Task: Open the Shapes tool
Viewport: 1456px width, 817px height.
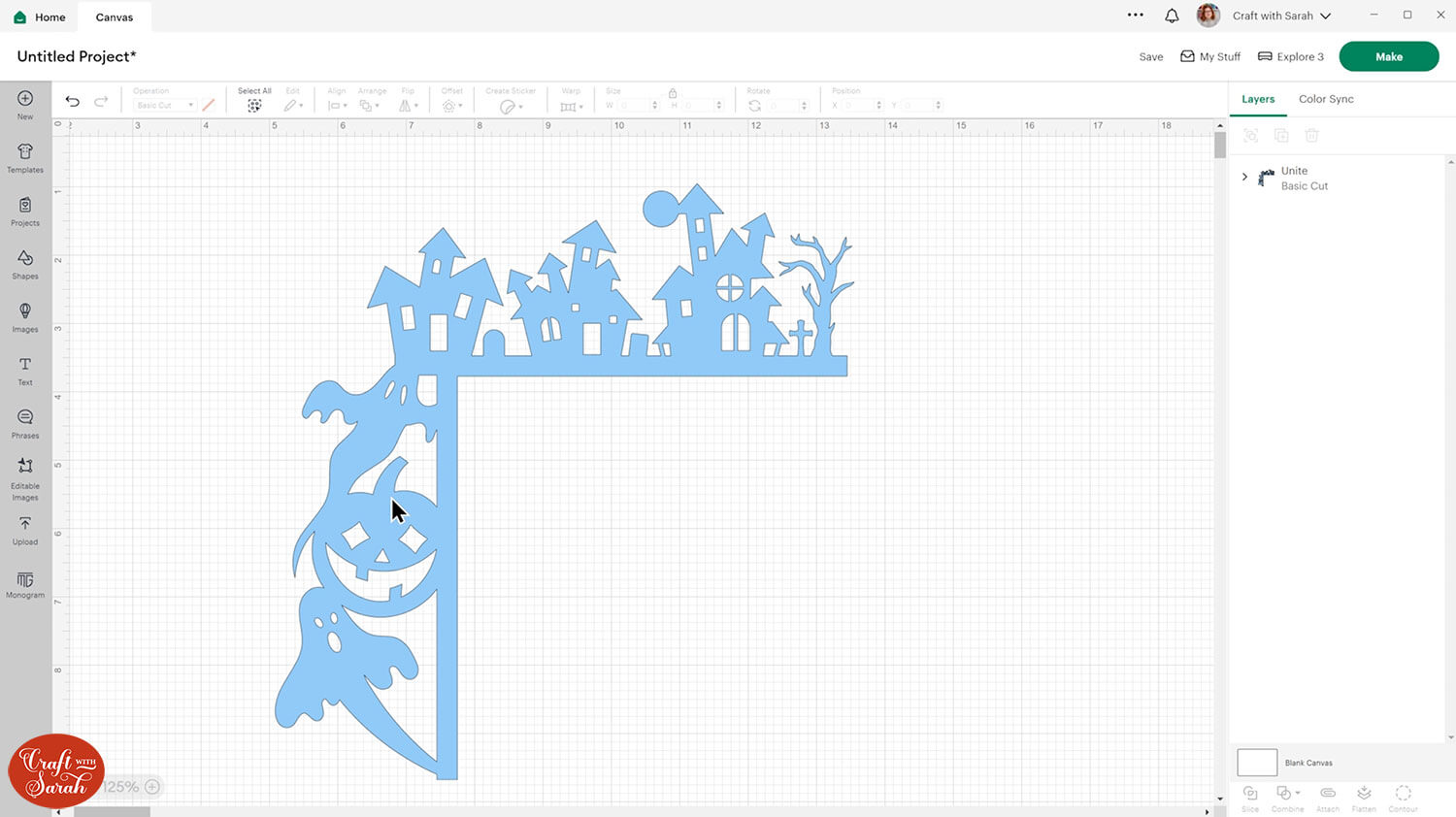Action: [x=25, y=264]
